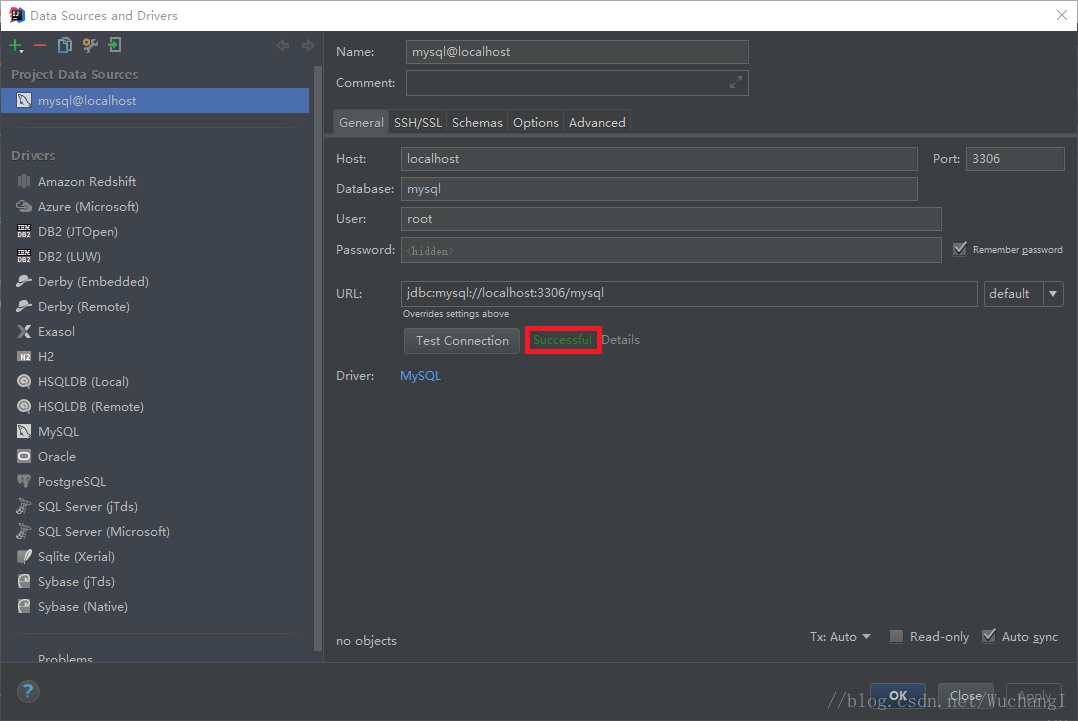Select the Exasol driver
Image resolution: width=1078 pixels, height=721 pixels.
coord(56,331)
